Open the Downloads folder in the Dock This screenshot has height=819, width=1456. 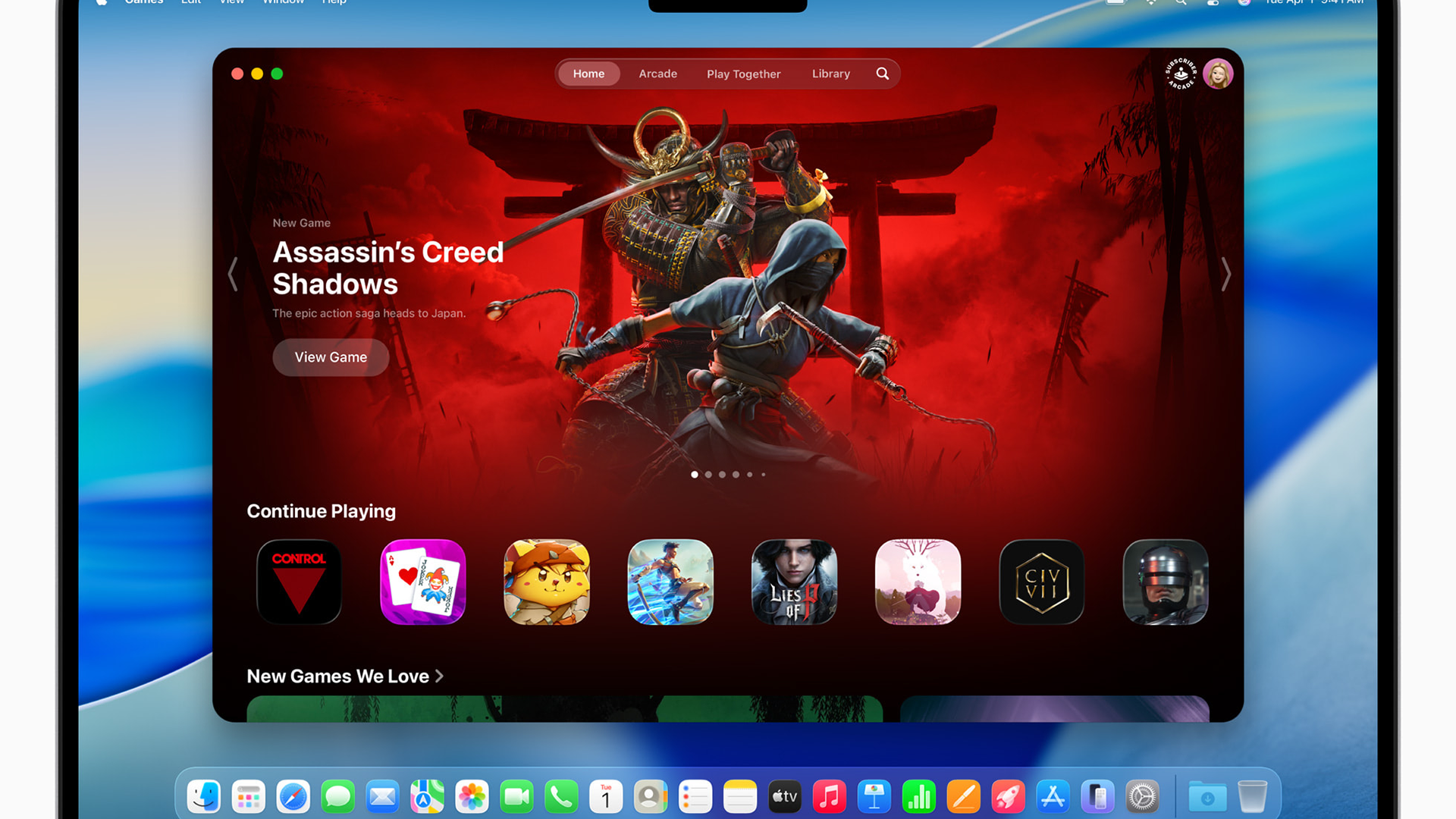[x=1207, y=797]
